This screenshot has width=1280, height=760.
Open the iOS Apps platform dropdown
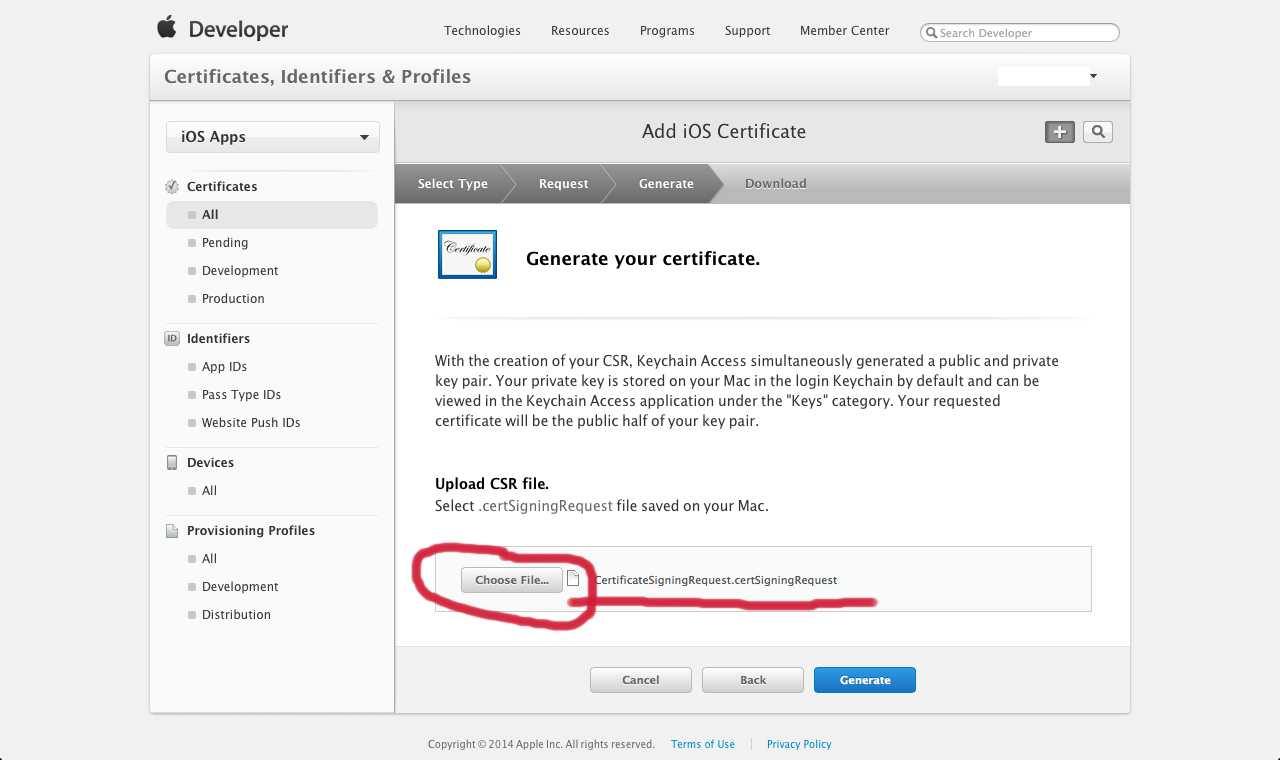(273, 137)
